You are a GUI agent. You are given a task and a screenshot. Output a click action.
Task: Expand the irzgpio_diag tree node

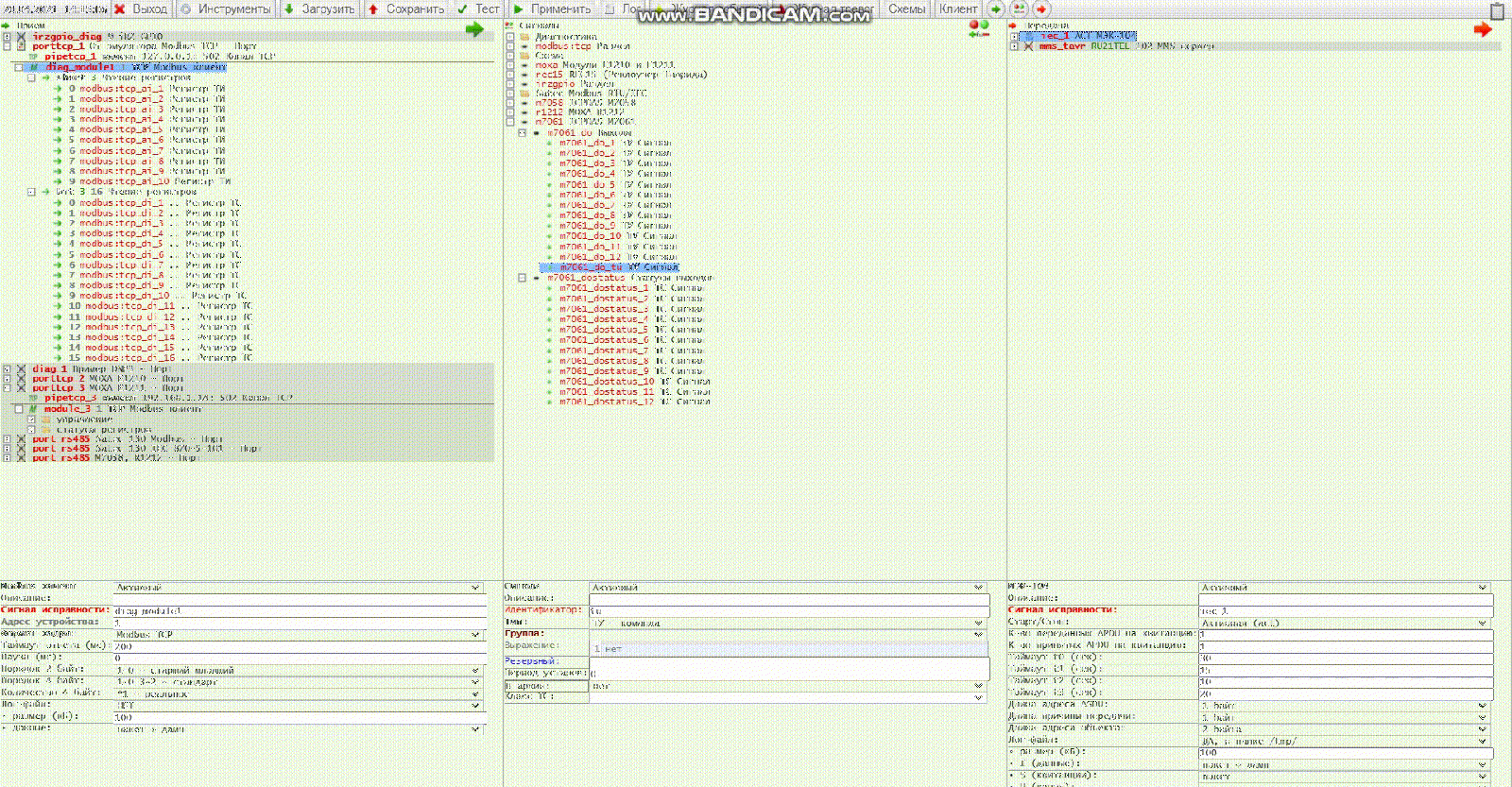[x=7, y=36]
